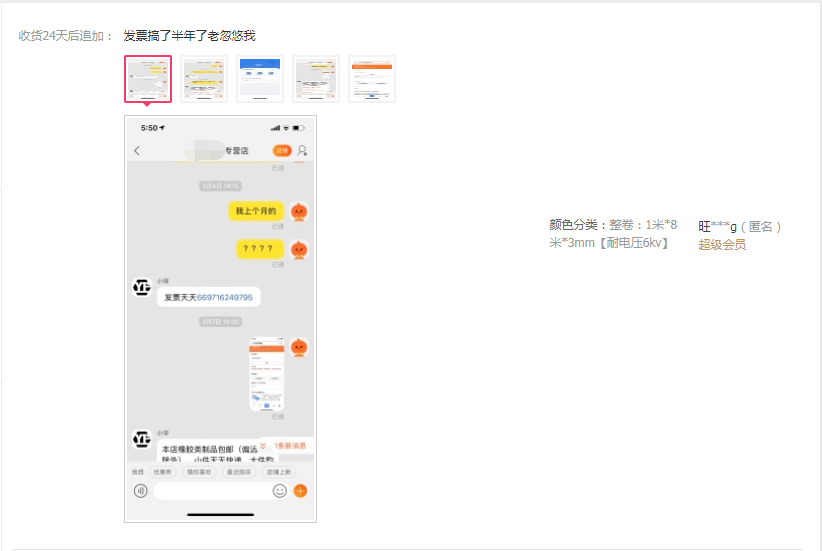Tap the 最近购买 quick chip

pyautogui.click(x=240, y=471)
